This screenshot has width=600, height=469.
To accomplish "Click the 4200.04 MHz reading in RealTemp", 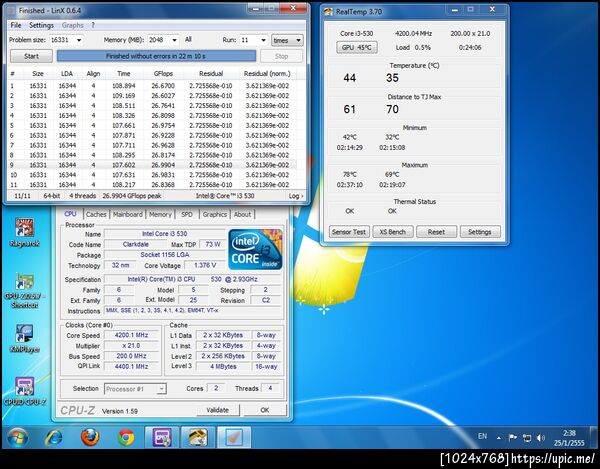I will click(x=413, y=34).
